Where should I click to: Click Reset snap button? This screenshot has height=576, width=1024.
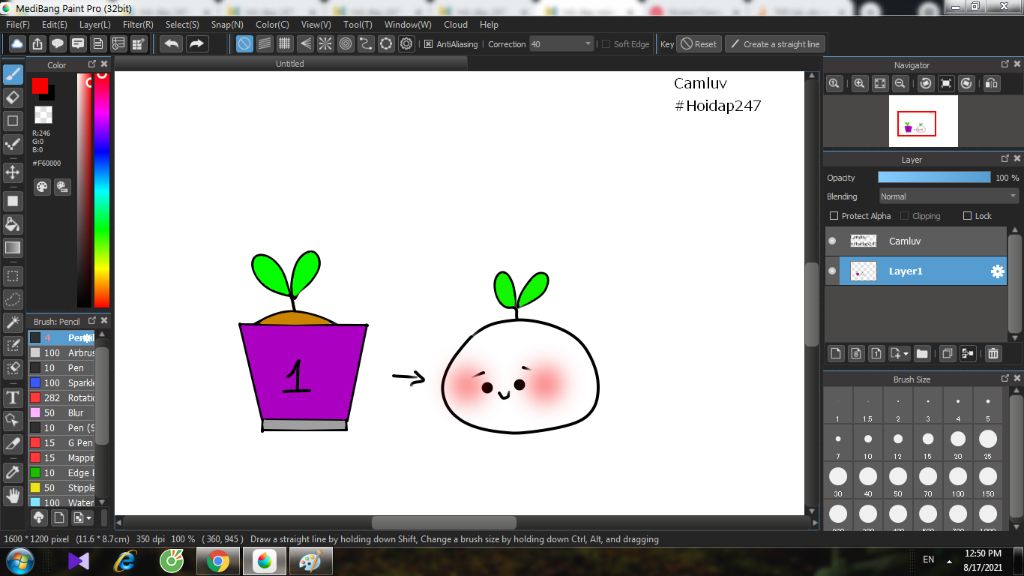pos(699,44)
